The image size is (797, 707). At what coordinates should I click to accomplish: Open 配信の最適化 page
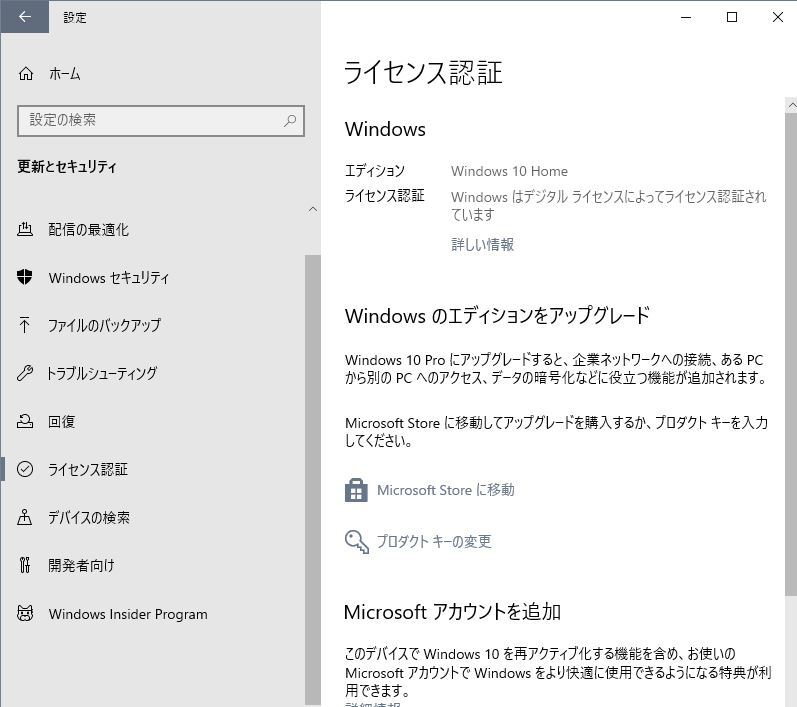click(x=88, y=230)
